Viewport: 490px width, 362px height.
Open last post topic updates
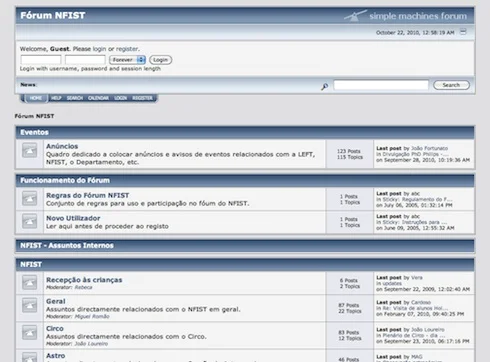pos(392,283)
